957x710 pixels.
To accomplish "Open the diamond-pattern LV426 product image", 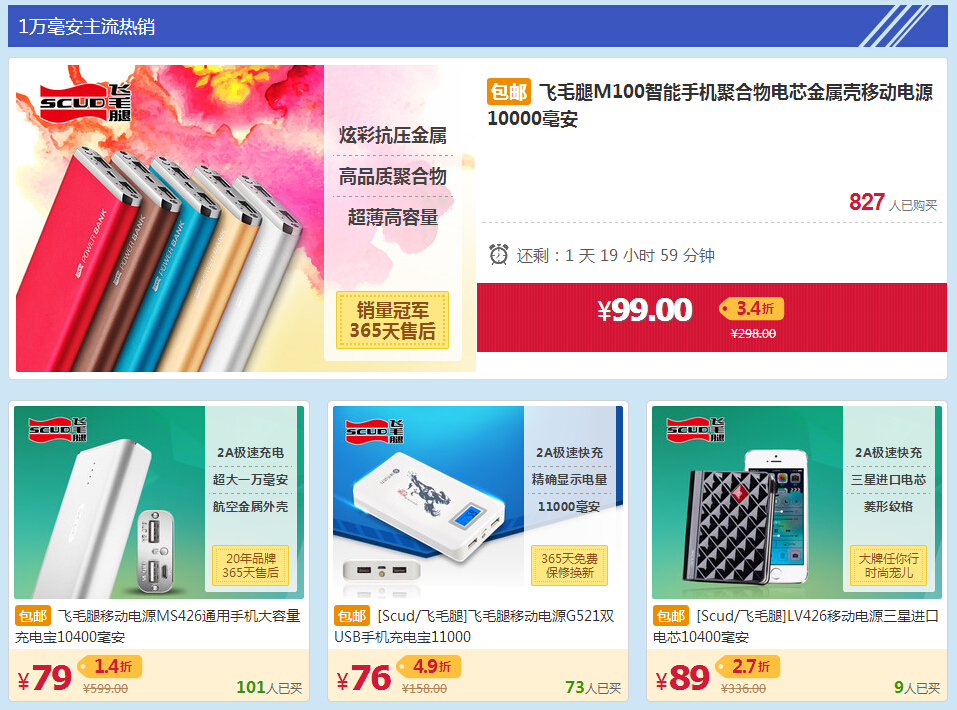I will tap(796, 502).
